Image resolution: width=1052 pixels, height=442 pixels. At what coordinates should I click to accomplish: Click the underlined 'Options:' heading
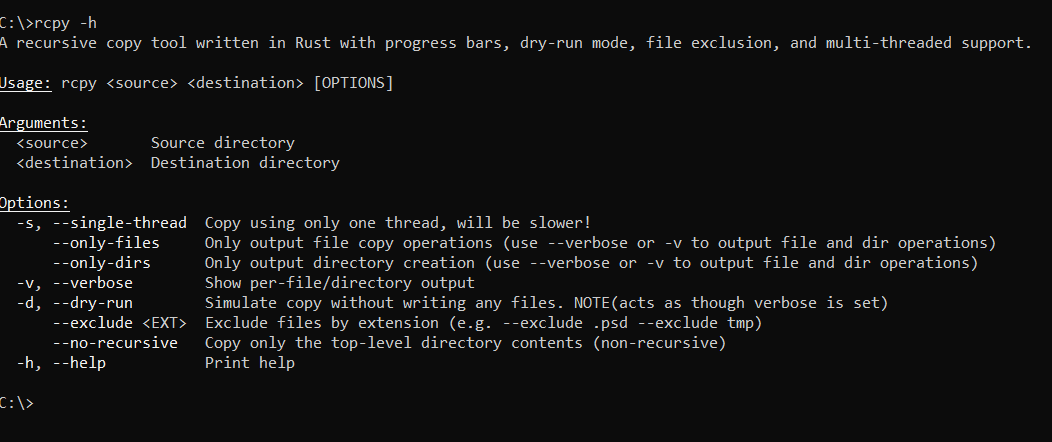tap(34, 203)
